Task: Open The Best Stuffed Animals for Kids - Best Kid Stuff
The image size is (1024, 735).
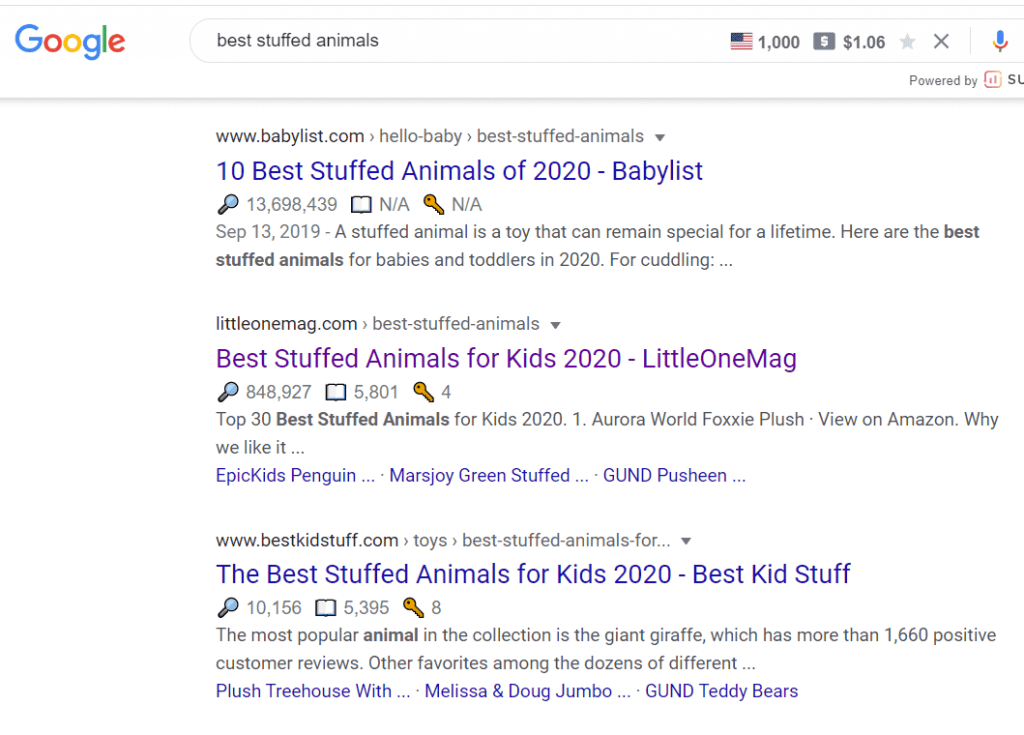Action: click(x=533, y=574)
